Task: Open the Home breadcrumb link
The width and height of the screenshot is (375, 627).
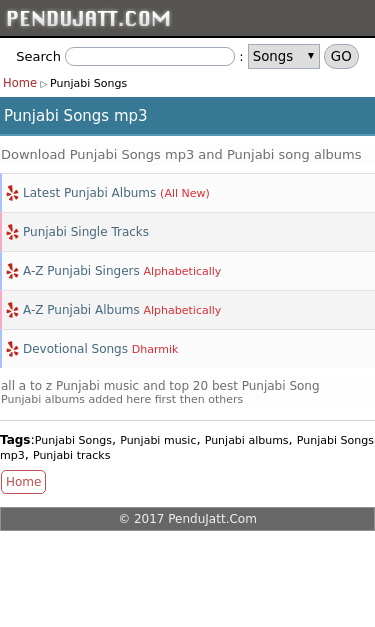Action: [x=20, y=83]
